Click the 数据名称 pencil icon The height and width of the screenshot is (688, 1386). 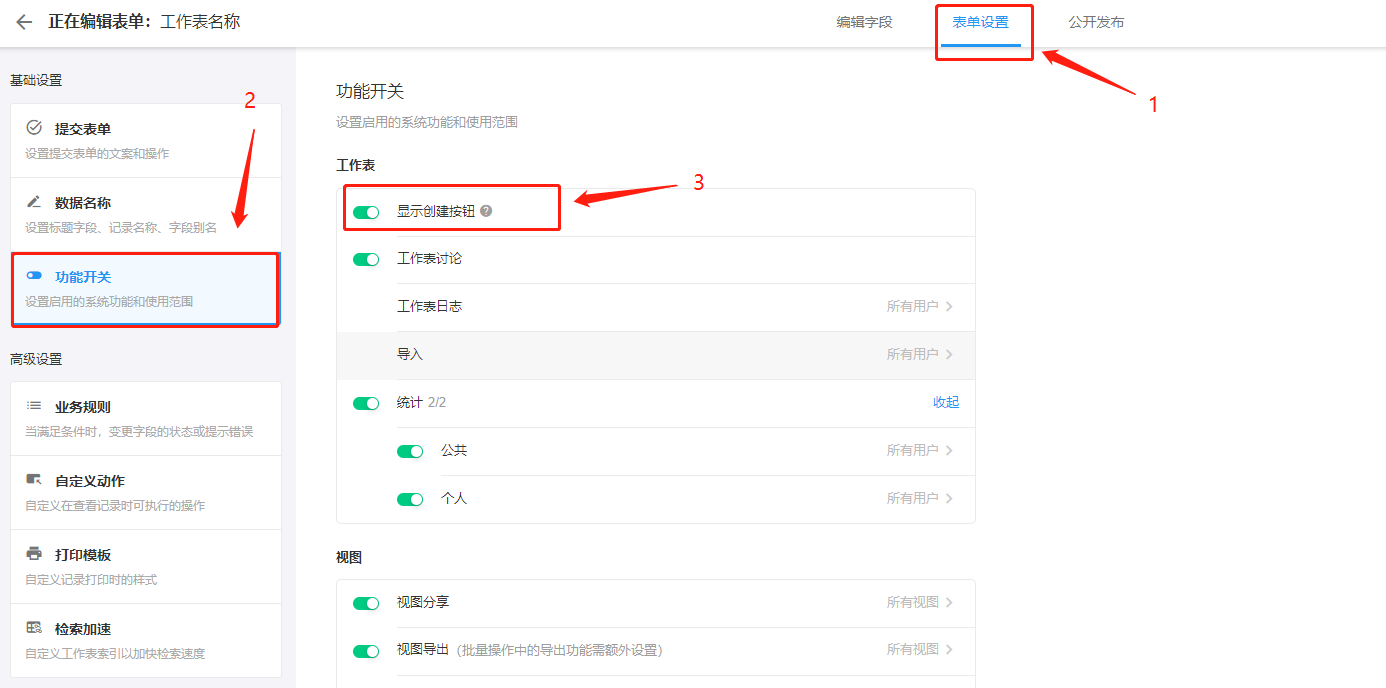click(34, 202)
